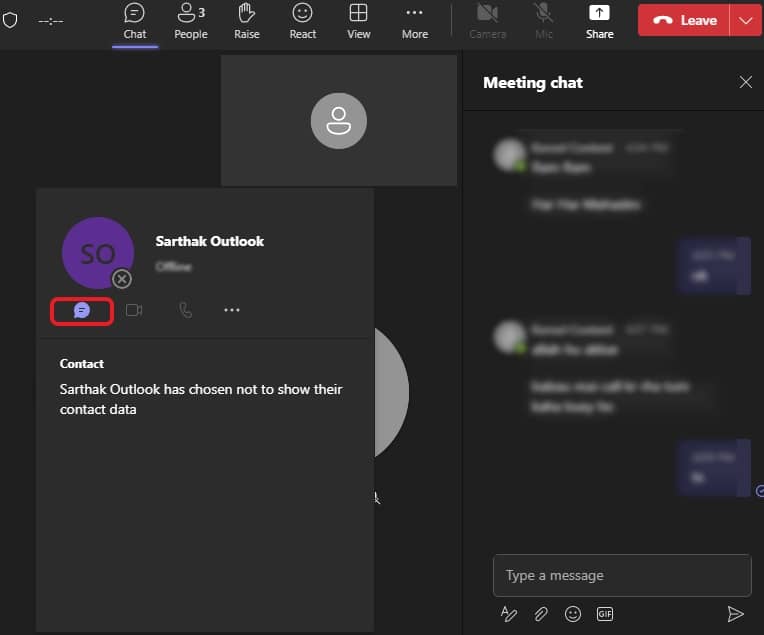Screen dimensions: 764x635
Task: Unmute the Mic
Action: 544,21
